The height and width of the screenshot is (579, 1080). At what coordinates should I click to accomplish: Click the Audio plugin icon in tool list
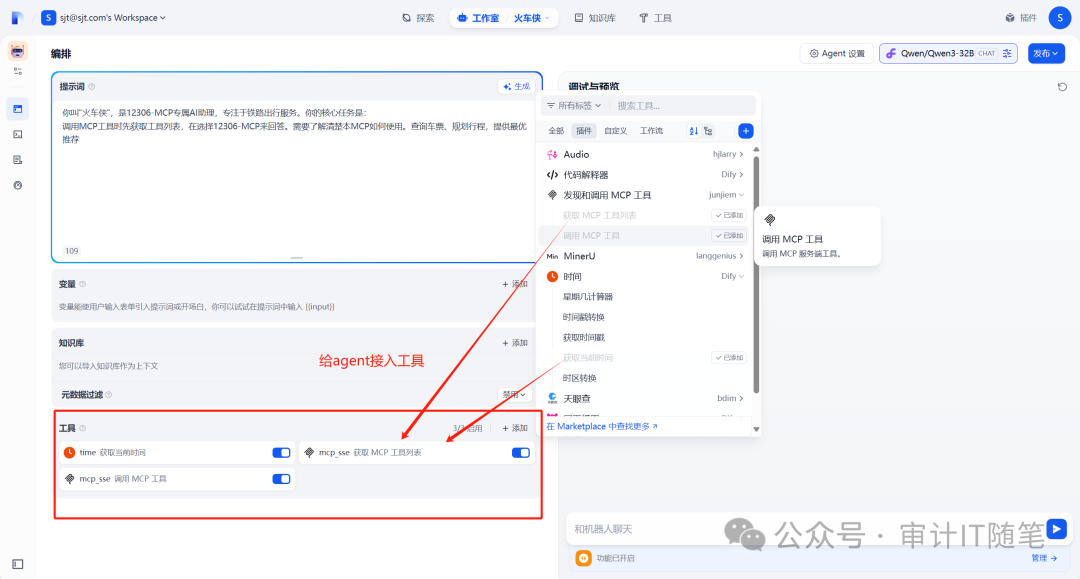(552, 154)
